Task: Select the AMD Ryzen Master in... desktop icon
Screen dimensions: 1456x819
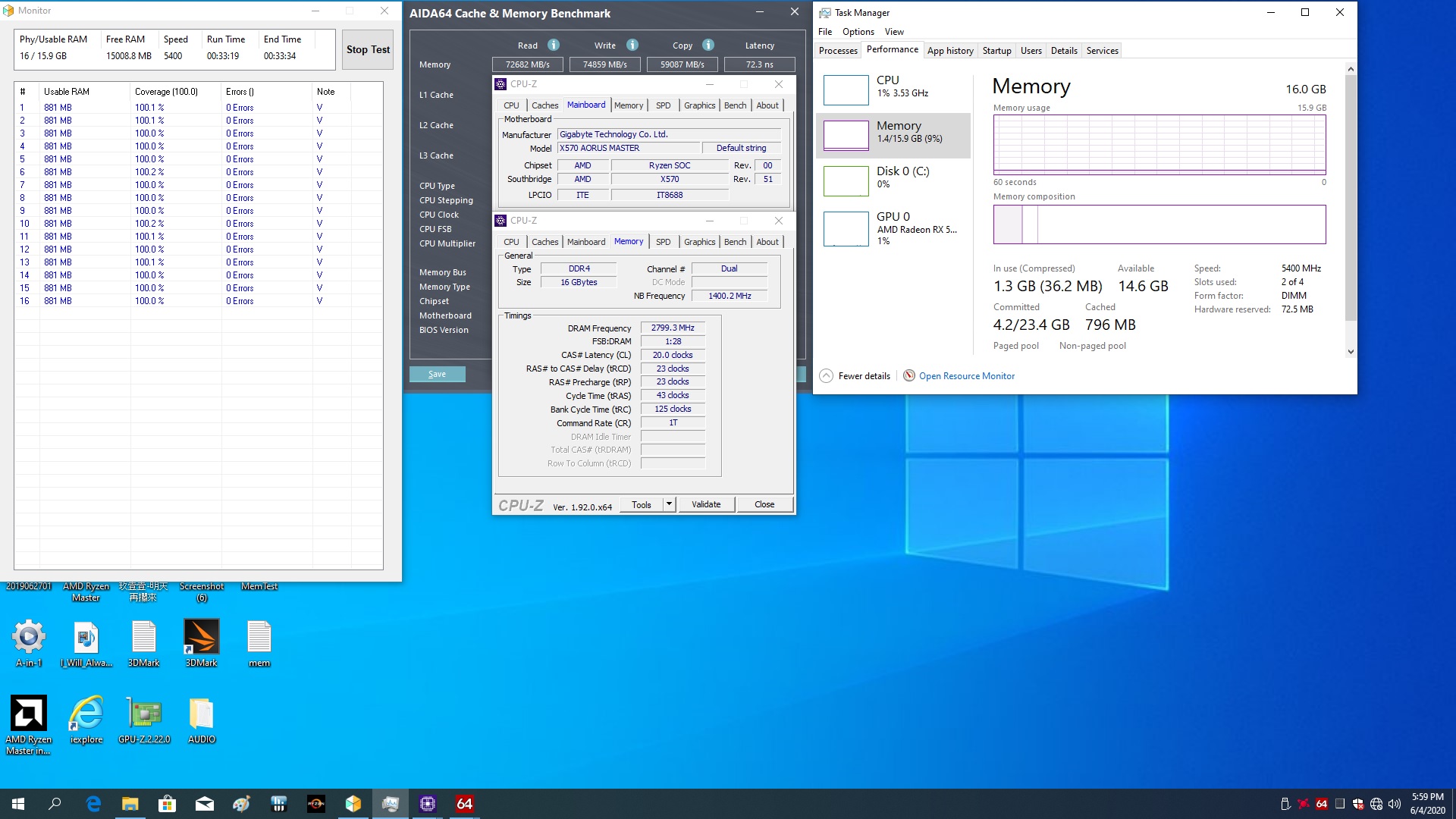Action: (29, 725)
